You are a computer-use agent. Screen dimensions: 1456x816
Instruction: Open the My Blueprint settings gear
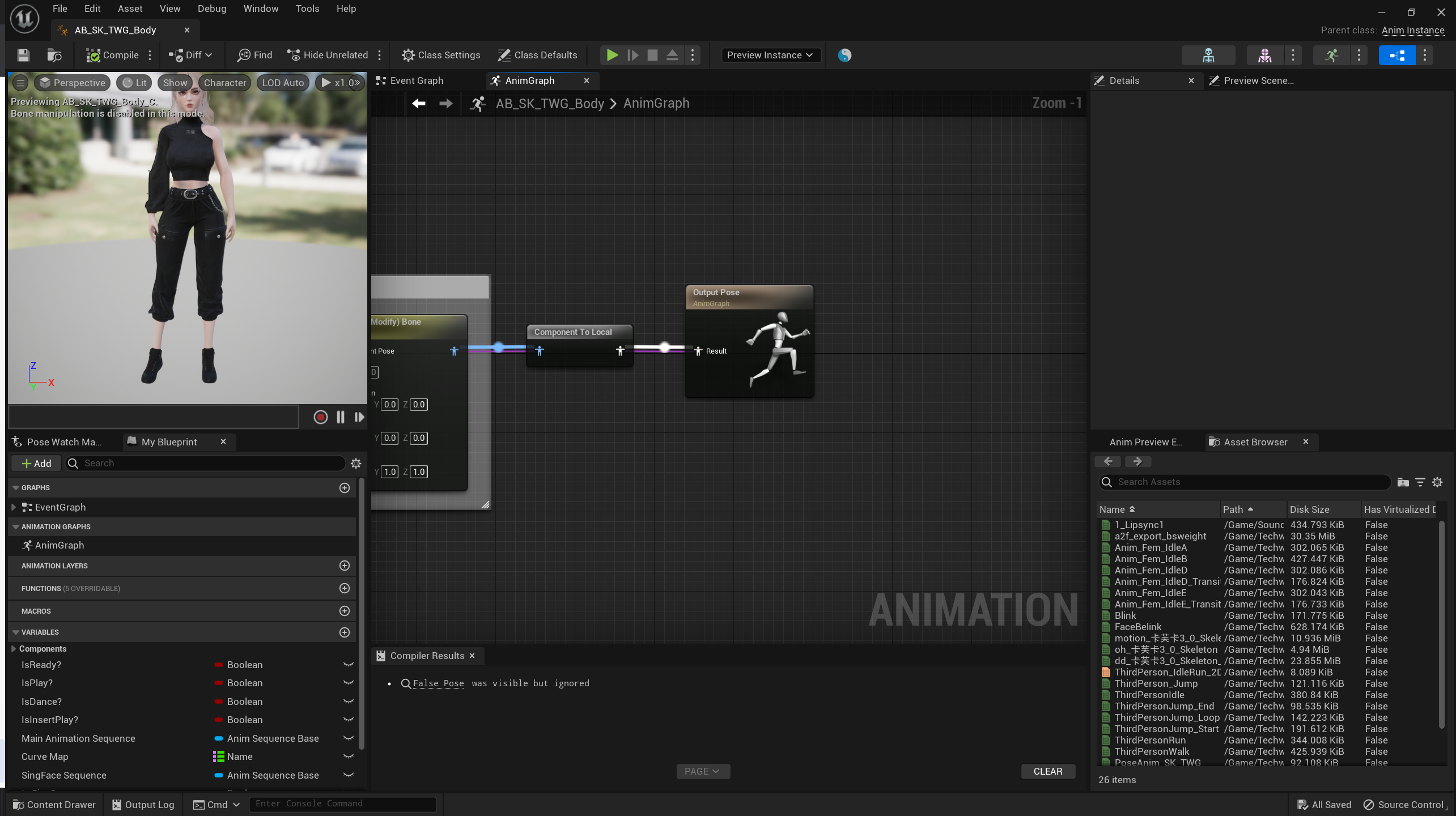pyautogui.click(x=356, y=464)
